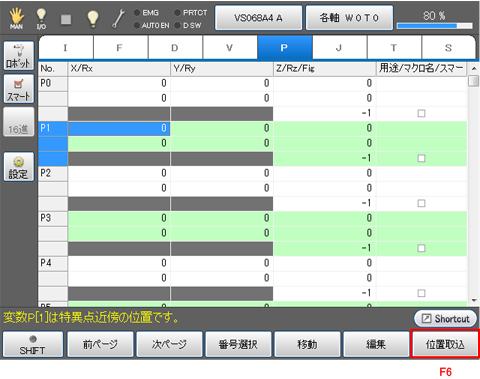The width and height of the screenshot is (480, 379).
Task: Select the highlighted P1 X value cell
Action: coord(119,128)
